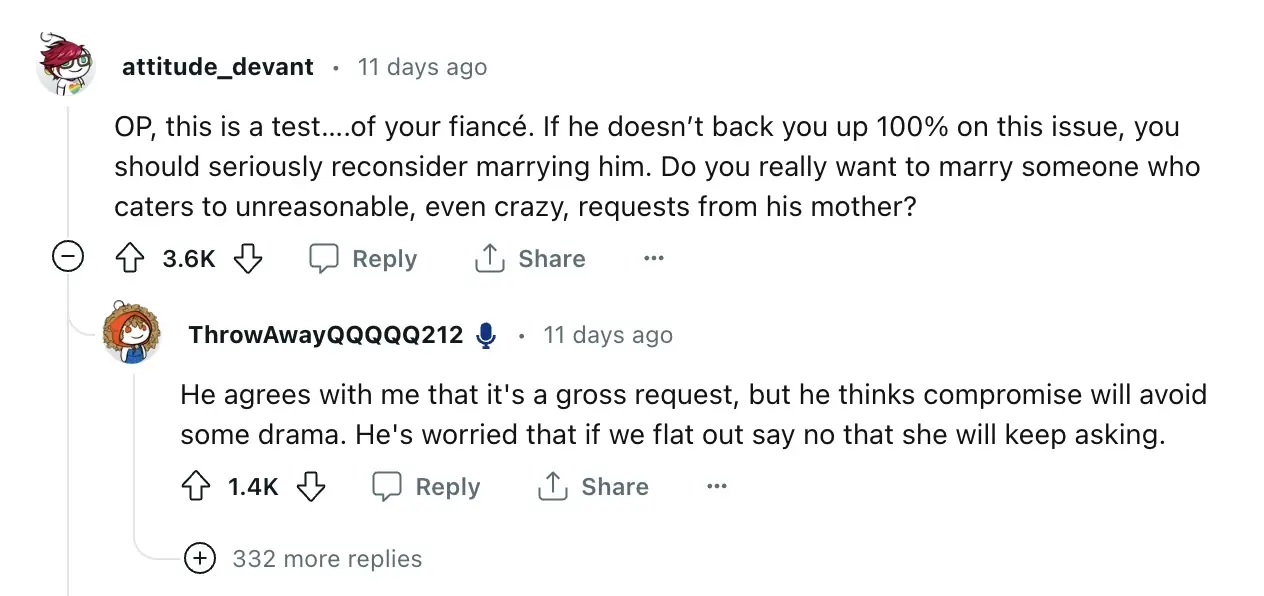This screenshot has height=596, width=1264.
Task: Click attitude_devant's avatar image
Action: (x=67, y=64)
